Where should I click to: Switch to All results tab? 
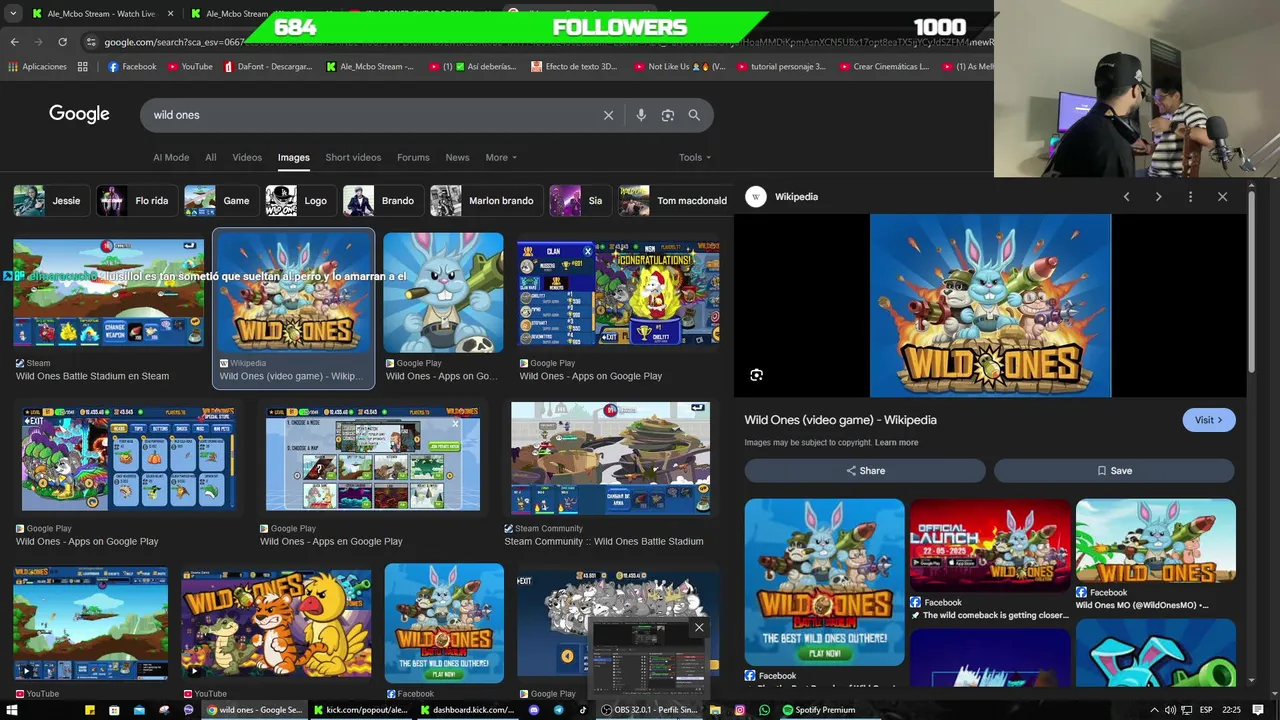click(211, 157)
